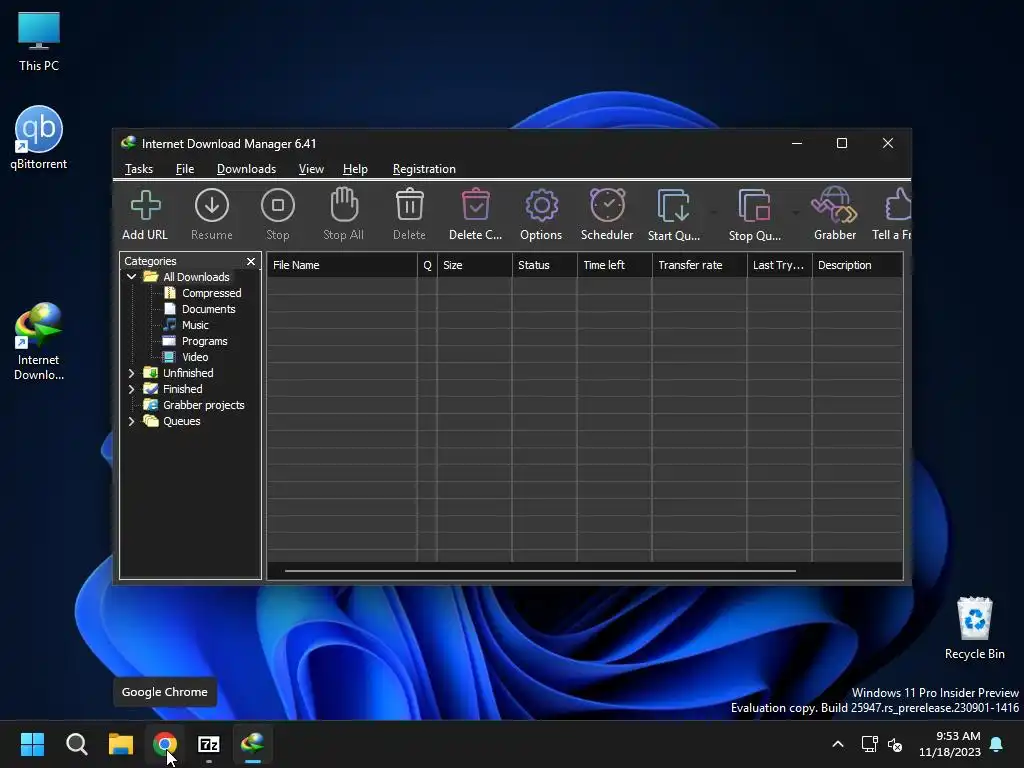Open the Scheduler clock icon
This screenshot has height=768, width=1024.
[x=607, y=205]
